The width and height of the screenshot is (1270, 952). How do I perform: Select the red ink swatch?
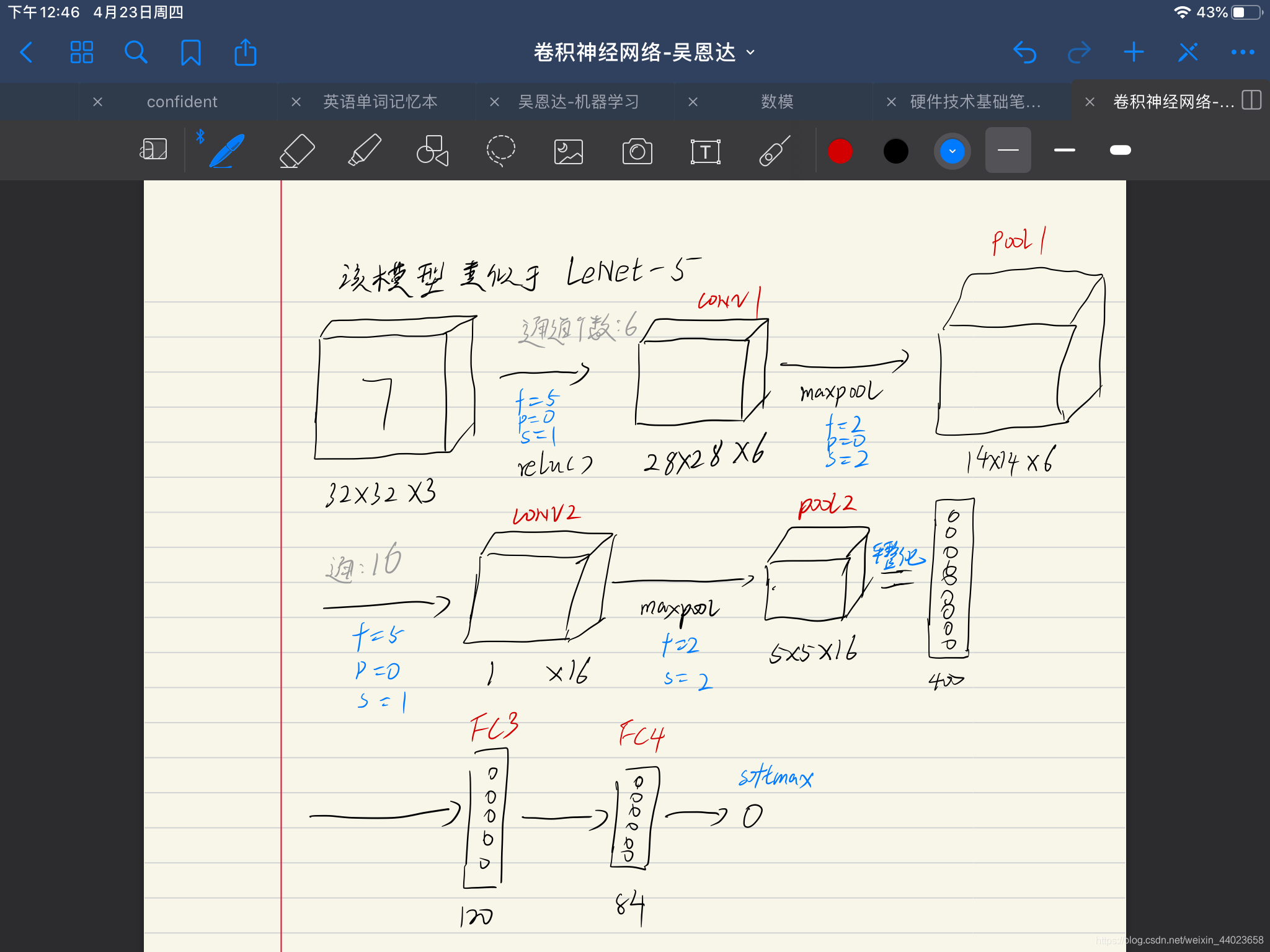pyautogui.click(x=840, y=150)
